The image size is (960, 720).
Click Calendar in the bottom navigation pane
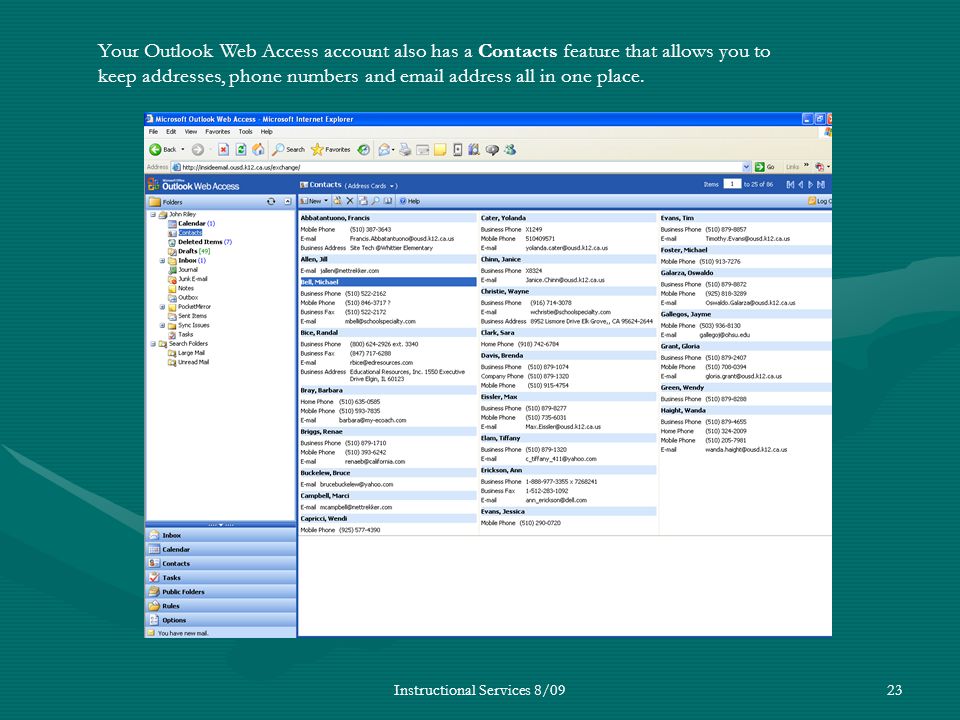coord(220,549)
